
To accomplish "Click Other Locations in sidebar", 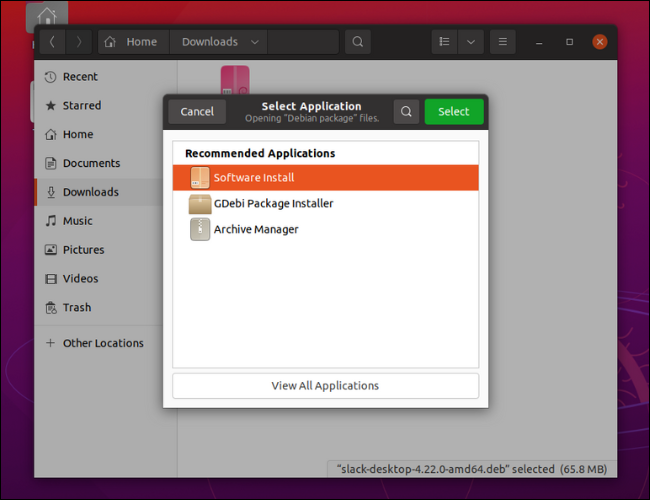I will (103, 343).
